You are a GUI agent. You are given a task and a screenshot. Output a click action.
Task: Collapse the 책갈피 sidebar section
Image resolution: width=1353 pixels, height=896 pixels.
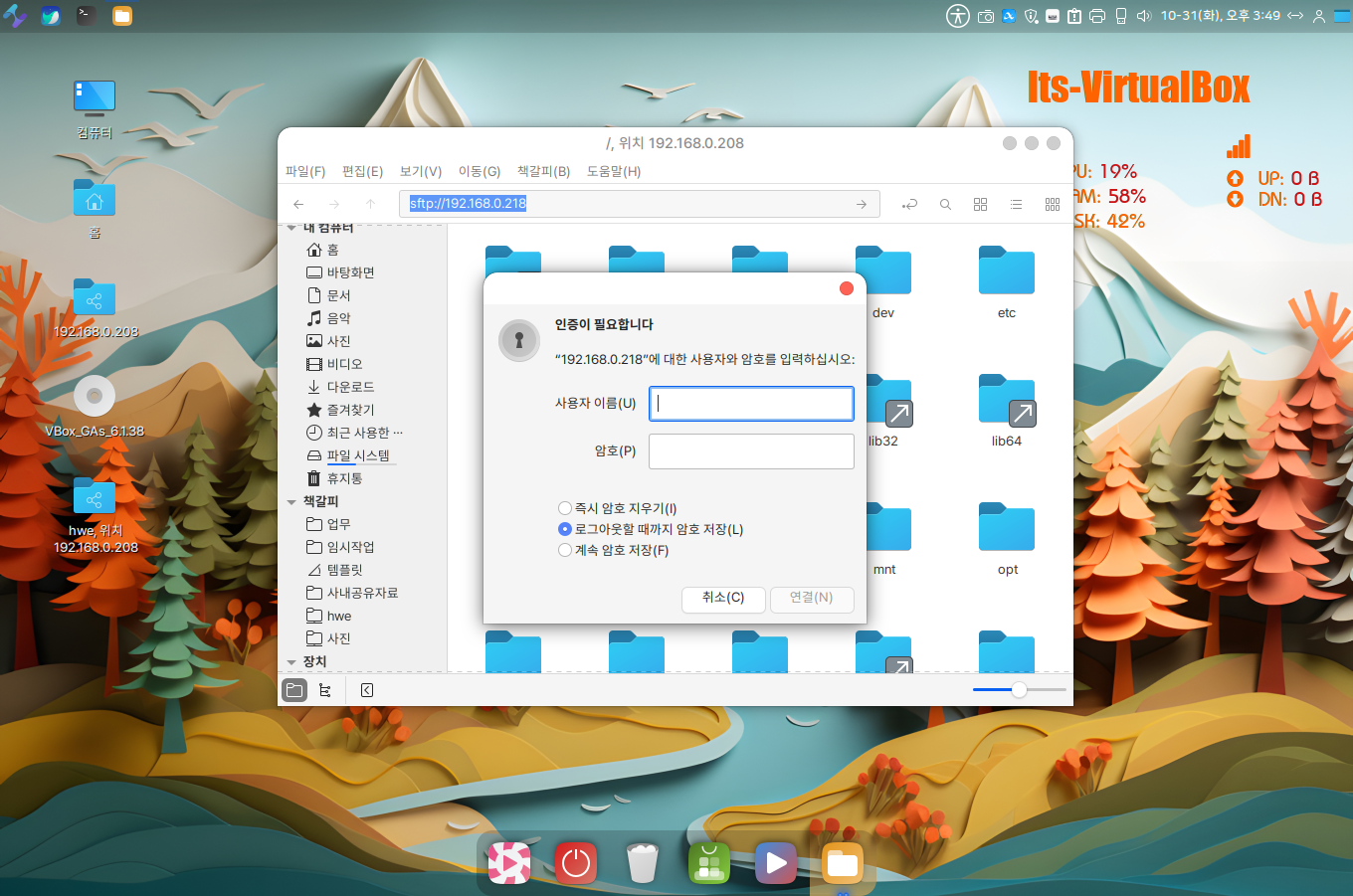click(x=291, y=502)
